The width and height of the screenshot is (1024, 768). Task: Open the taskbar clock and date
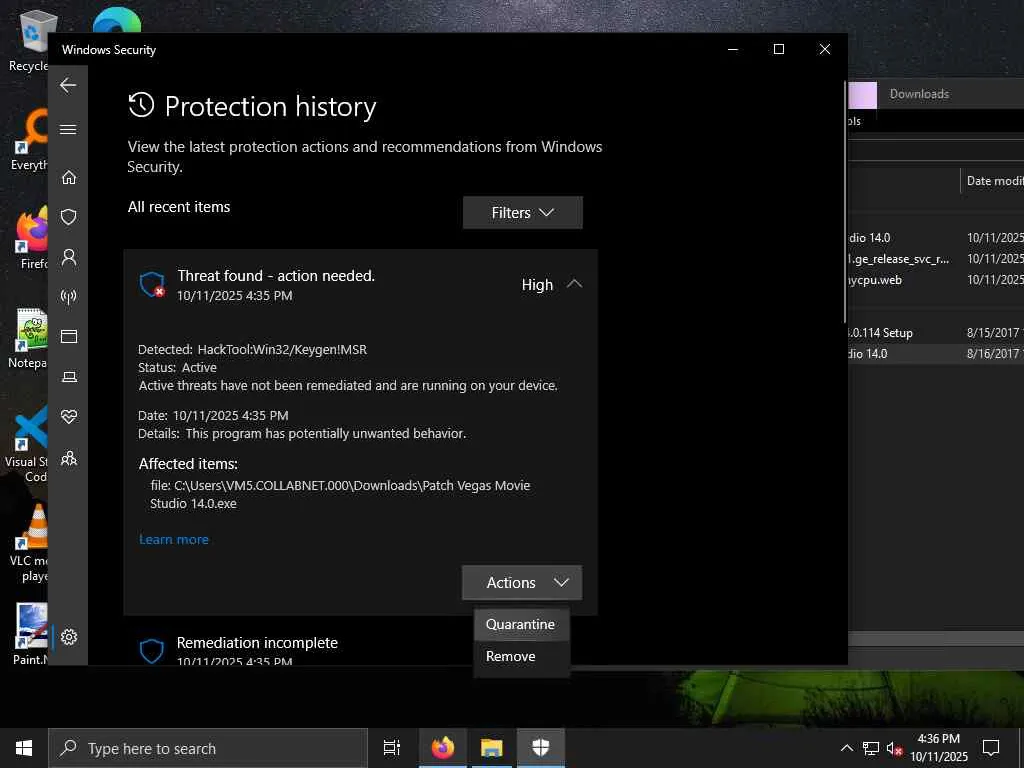tap(939, 748)
